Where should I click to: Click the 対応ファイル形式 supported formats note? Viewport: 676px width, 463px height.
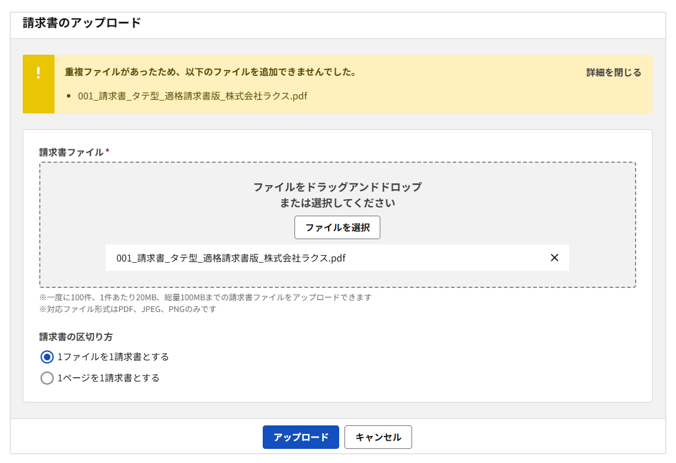pyautogui.click(x=127, y=309)
